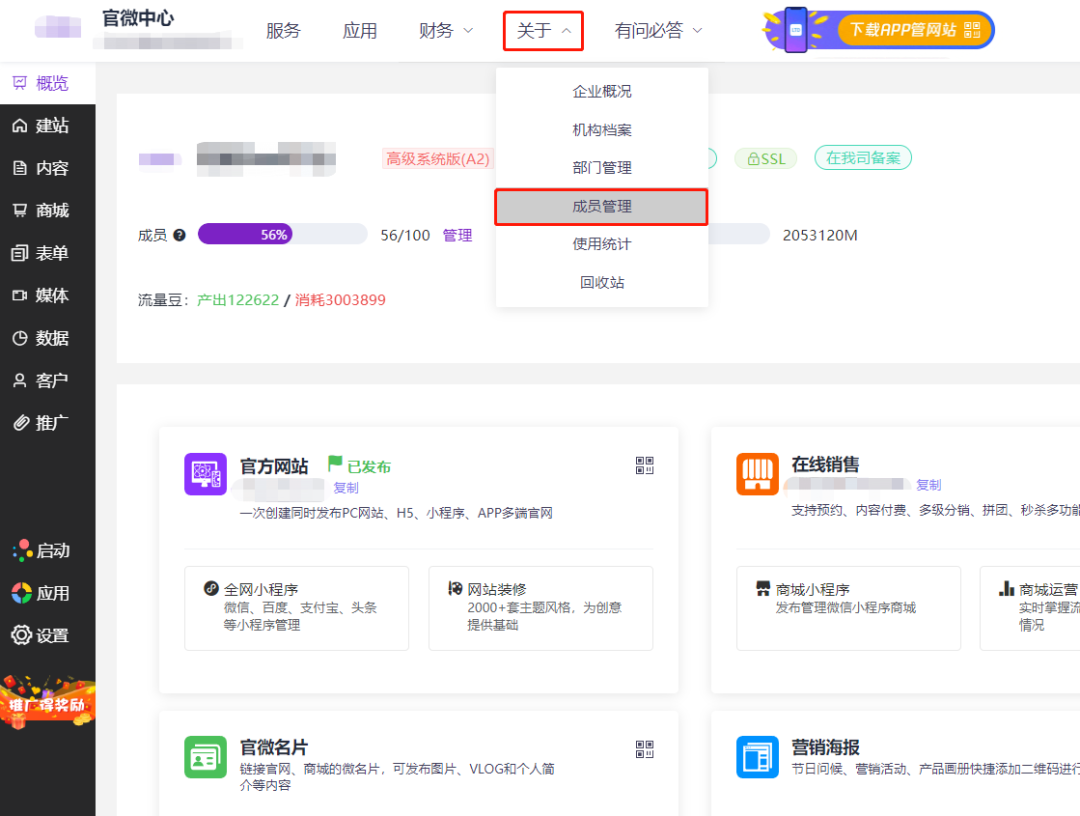1080x816 pixels.
Task: Click the green 官微名片 card icon
Action: pyautogui.click(x=206, y=757)
